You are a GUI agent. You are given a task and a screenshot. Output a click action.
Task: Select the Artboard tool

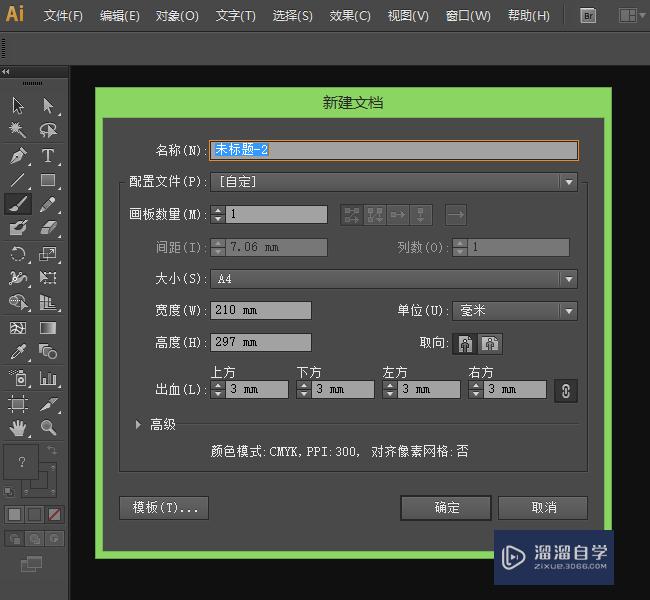18,403
